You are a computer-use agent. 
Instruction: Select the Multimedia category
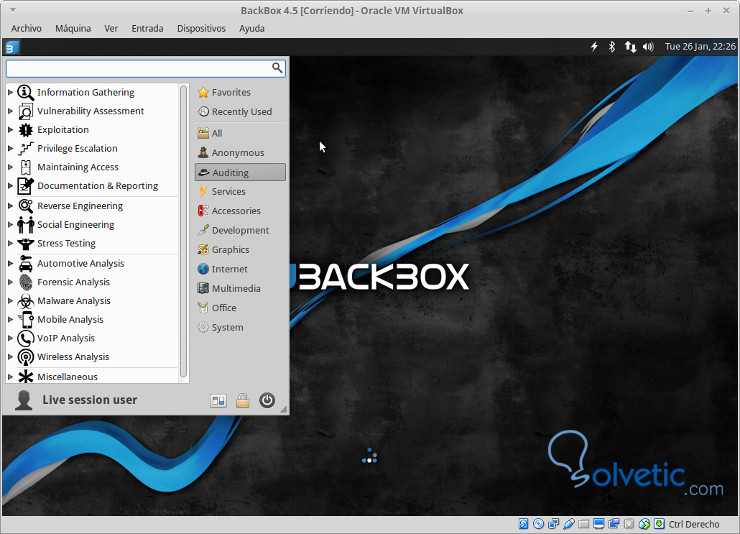[240, 288]
